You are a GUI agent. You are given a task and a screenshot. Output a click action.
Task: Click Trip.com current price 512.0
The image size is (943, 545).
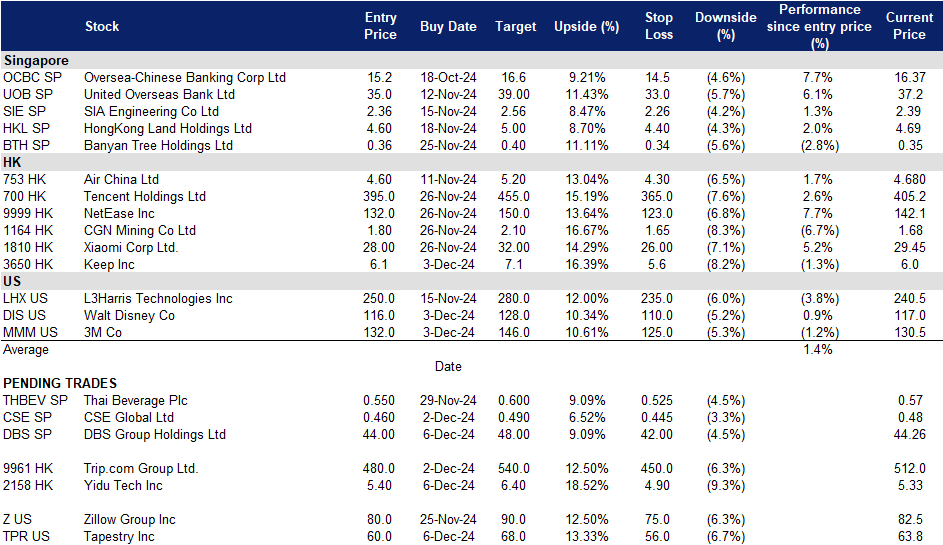point(909,468)
